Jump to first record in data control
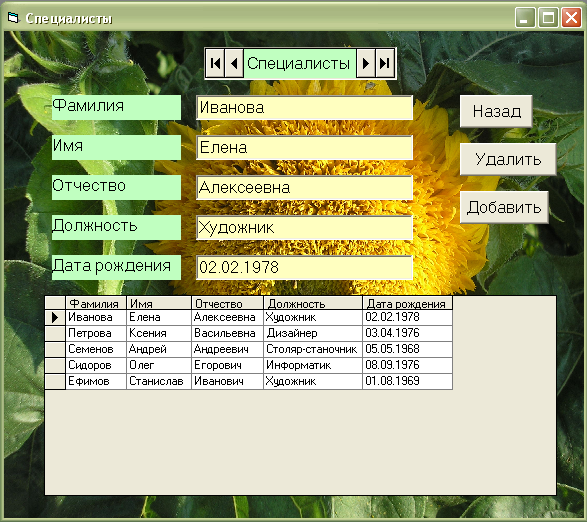Image resolution: width=587 pixels, height=522 pixels. click(215, 63)
